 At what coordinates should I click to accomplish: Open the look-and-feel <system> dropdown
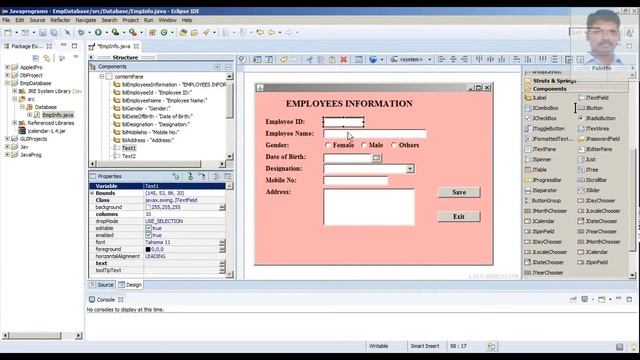pos(429,60)
